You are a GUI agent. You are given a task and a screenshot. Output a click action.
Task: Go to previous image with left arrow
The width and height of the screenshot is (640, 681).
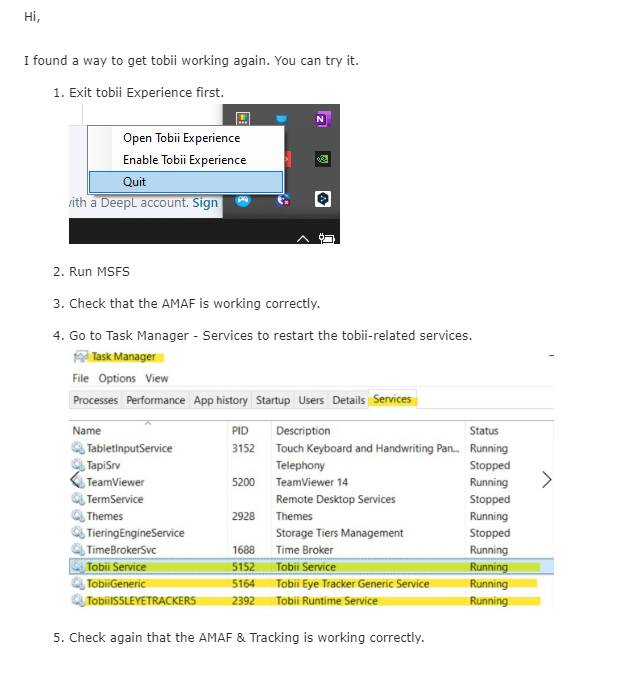click(x=75, y=480)
